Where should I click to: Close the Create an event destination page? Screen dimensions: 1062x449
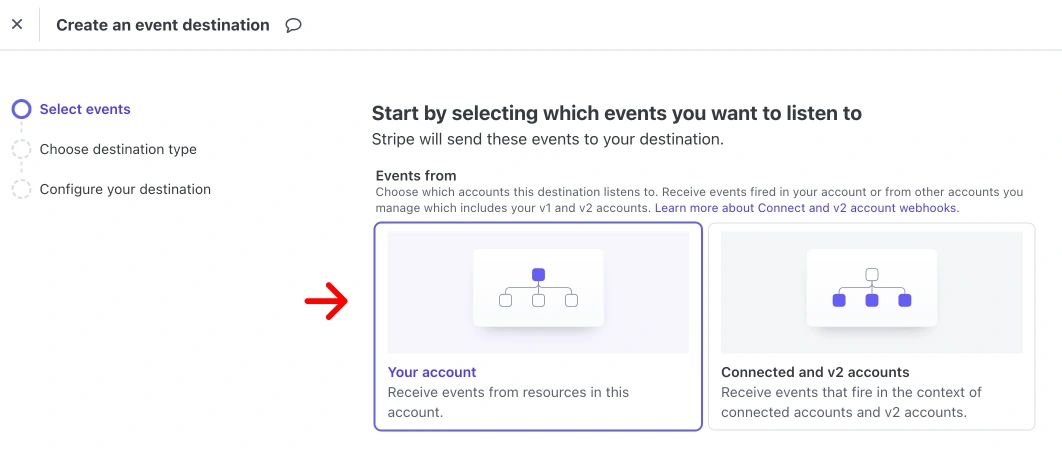point(17,25)
